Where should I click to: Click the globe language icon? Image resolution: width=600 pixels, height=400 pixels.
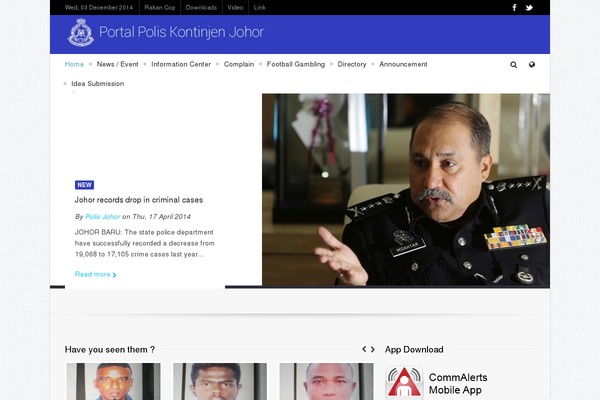[532, 64]
